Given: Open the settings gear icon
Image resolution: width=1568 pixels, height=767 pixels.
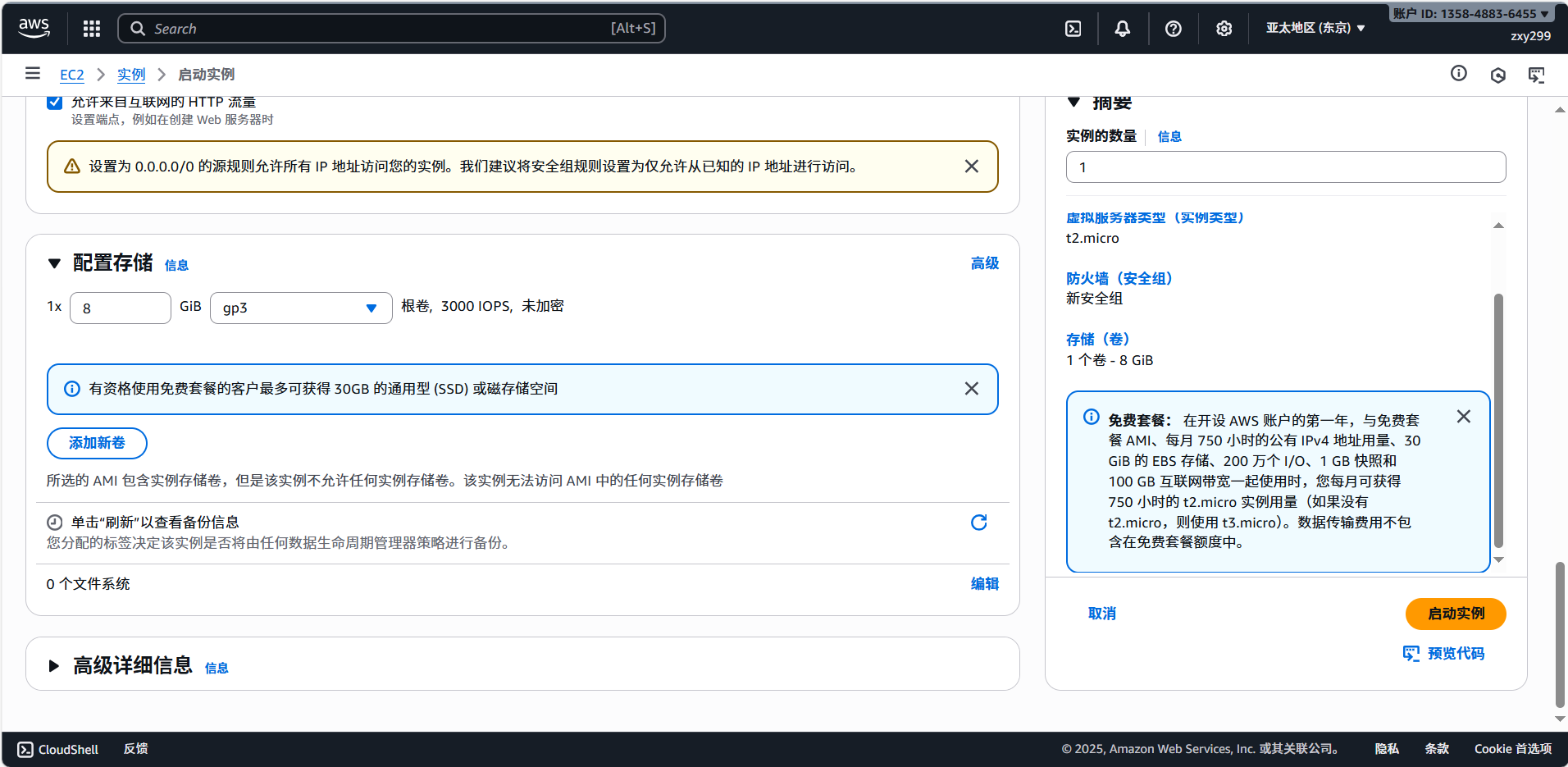Looking at the screenshot, I should click(1224, 29).
